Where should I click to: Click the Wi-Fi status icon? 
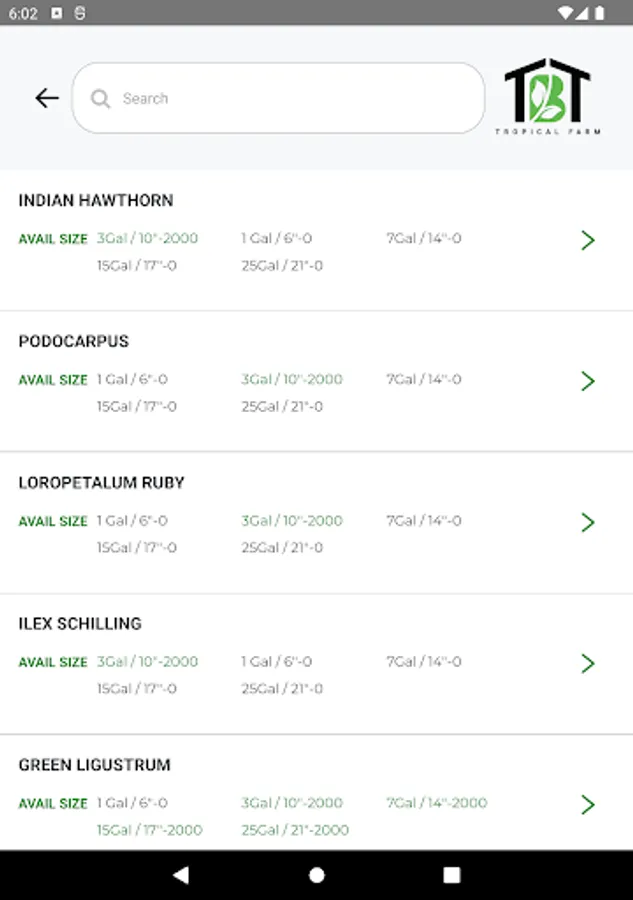(x=565, y=13)
